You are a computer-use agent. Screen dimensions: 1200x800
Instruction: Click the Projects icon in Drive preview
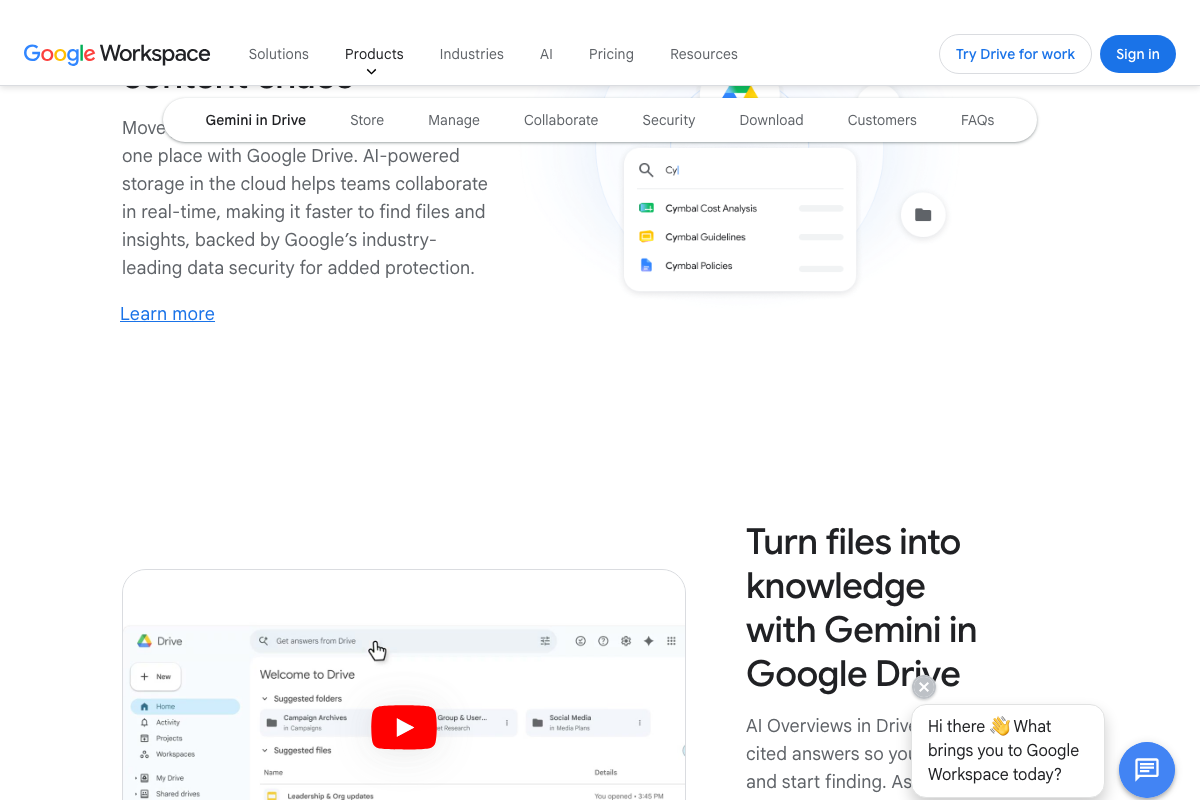(145, 738)
